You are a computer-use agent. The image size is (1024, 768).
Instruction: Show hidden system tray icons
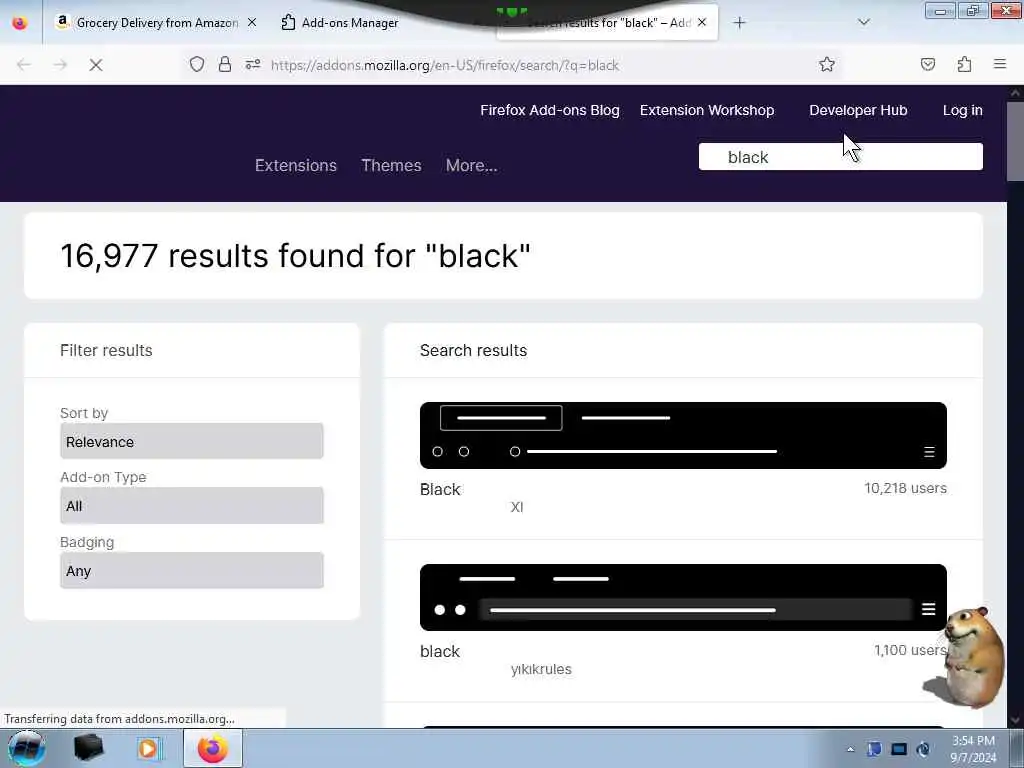[850, 749]
